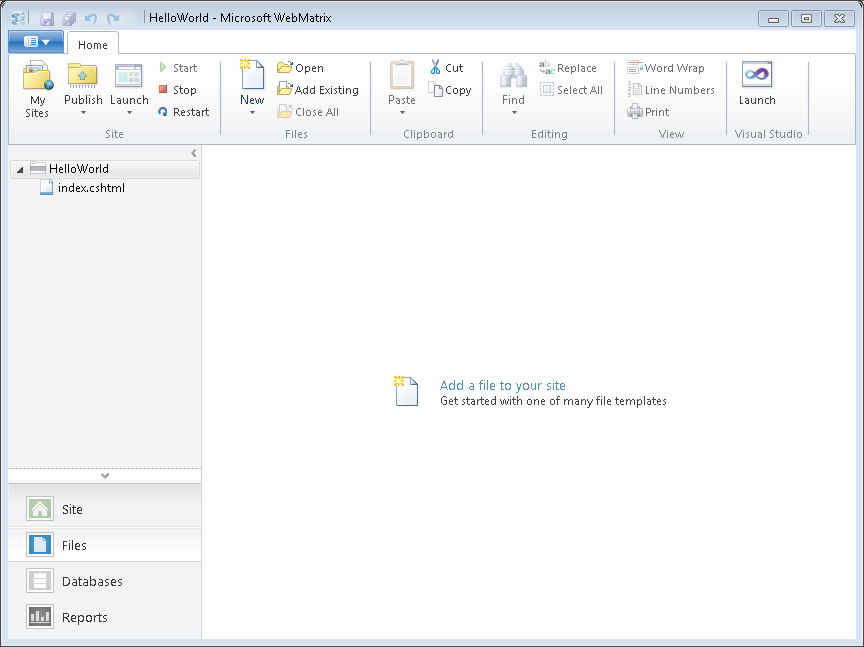The width and height of the screenshot is (864, 647).
Task: Click the Copy button
Action: coord(450,90)
